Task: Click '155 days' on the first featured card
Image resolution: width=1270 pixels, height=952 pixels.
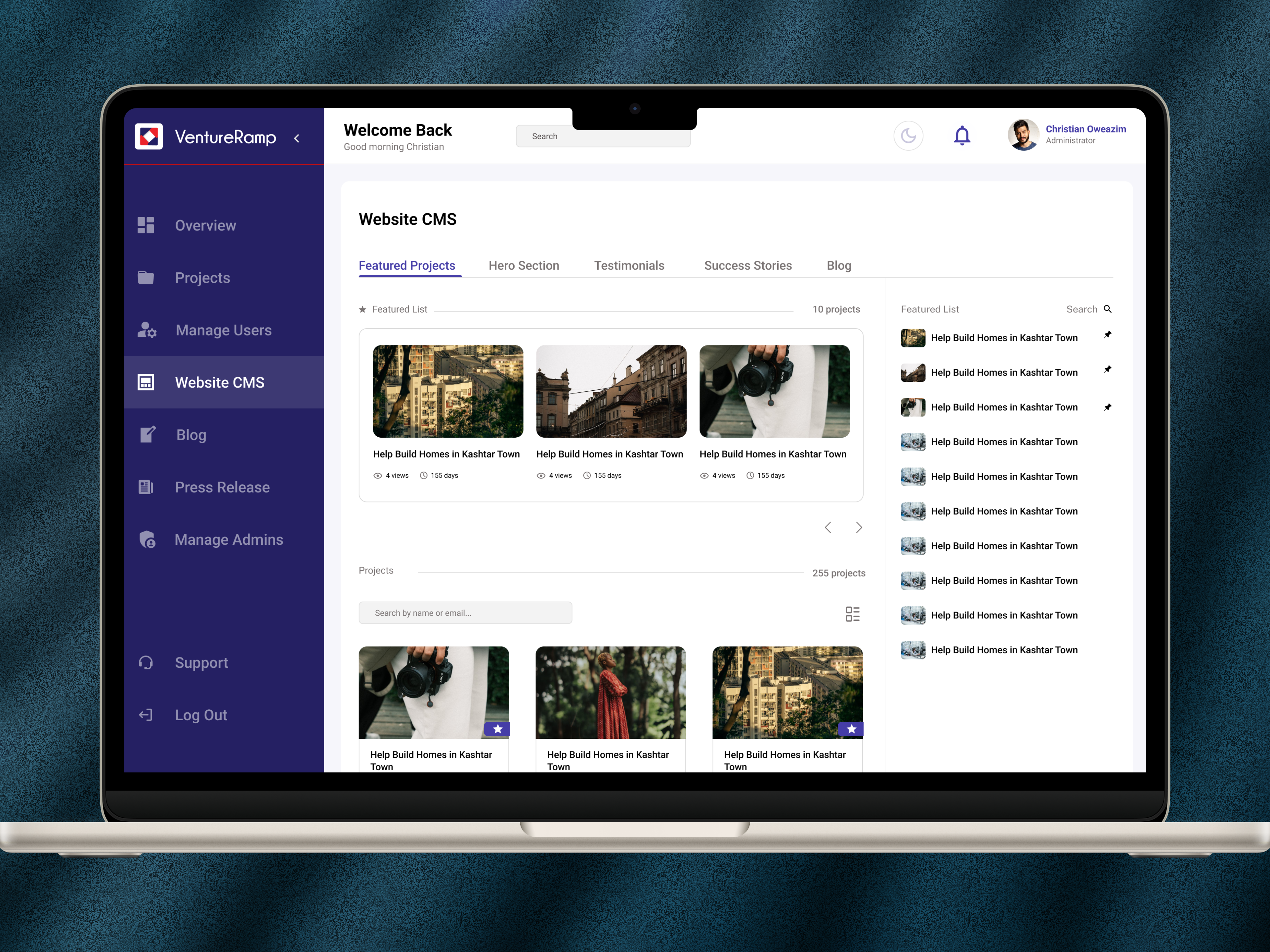Action: [444, 475]
